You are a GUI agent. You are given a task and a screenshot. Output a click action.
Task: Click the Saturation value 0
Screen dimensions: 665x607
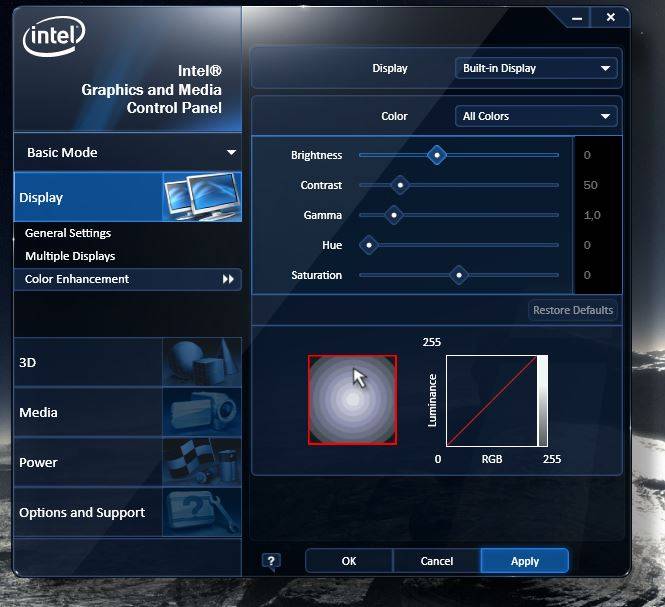click(x=587, y=275)
